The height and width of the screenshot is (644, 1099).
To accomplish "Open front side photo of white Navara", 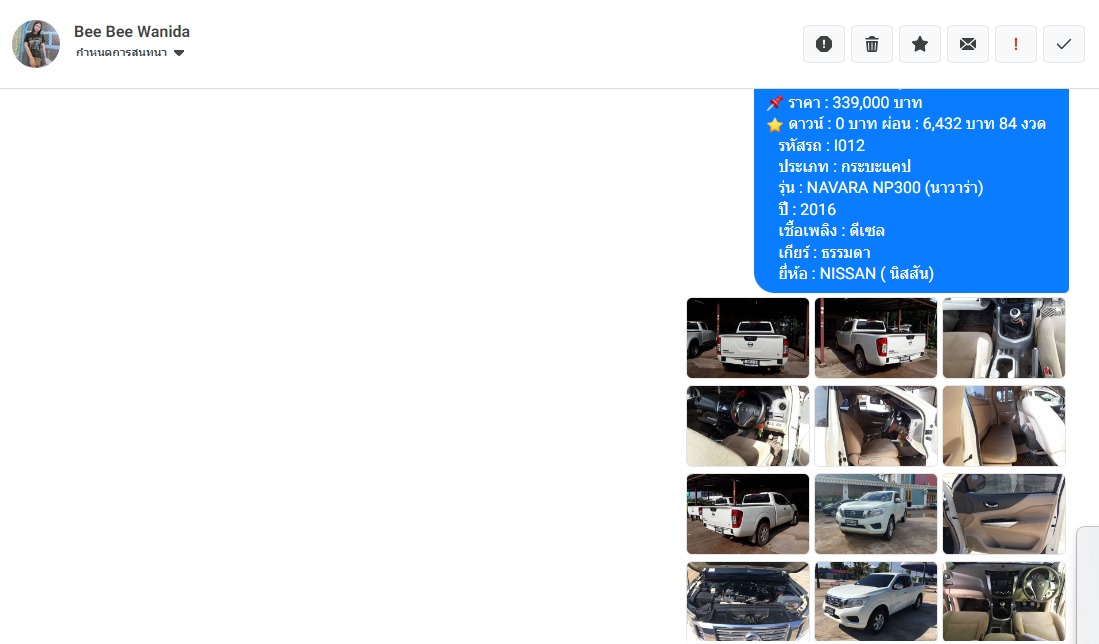I will pos(875,601).
